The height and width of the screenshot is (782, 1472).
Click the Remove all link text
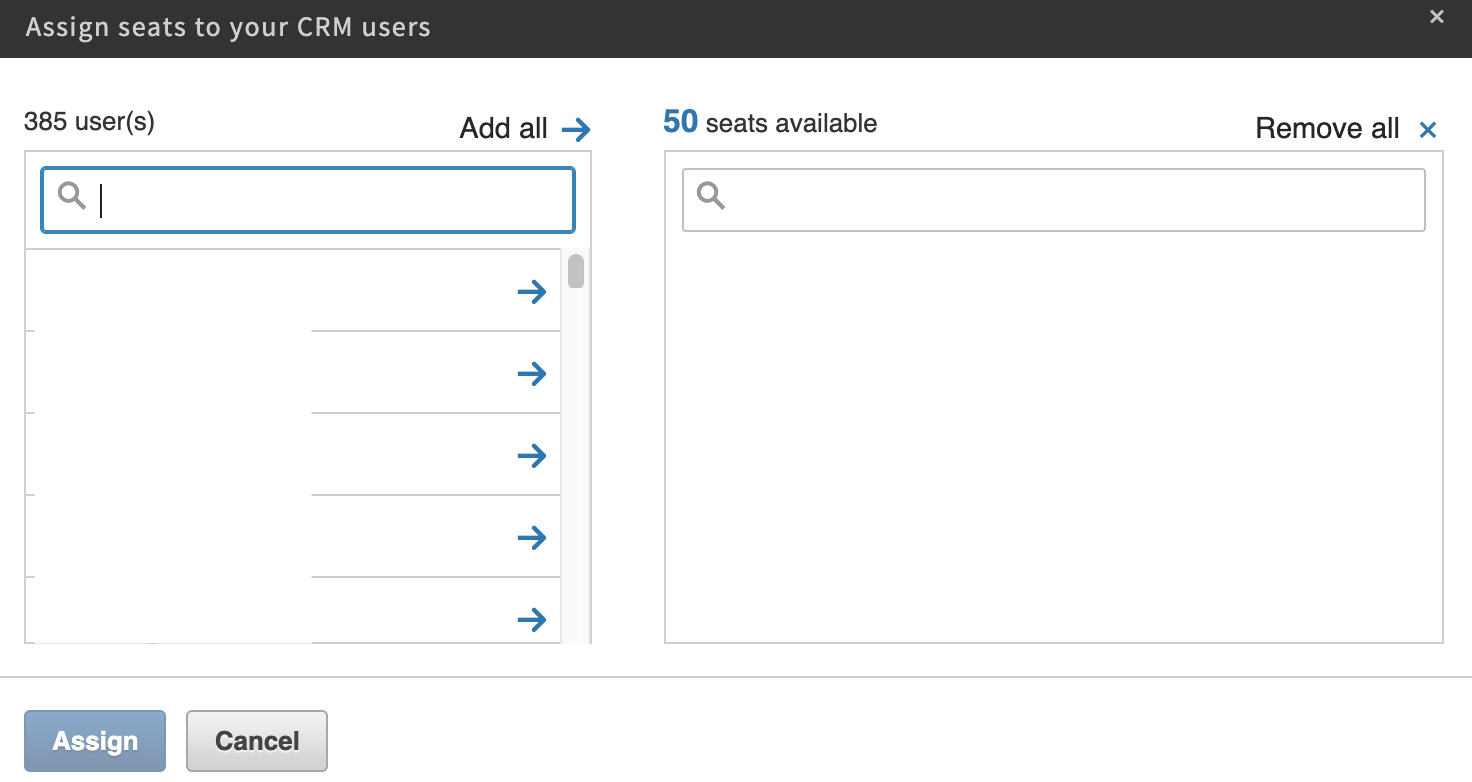[1327, 129]
